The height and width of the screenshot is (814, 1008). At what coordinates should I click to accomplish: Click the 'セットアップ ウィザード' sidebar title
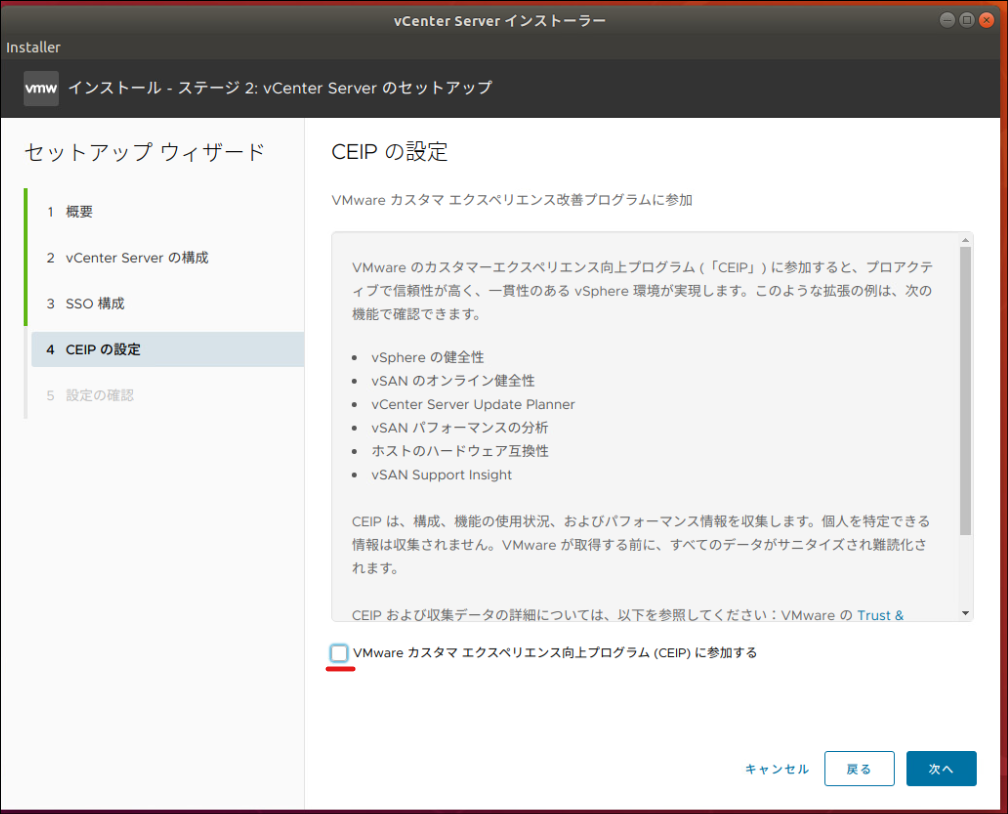coord(145,152)
